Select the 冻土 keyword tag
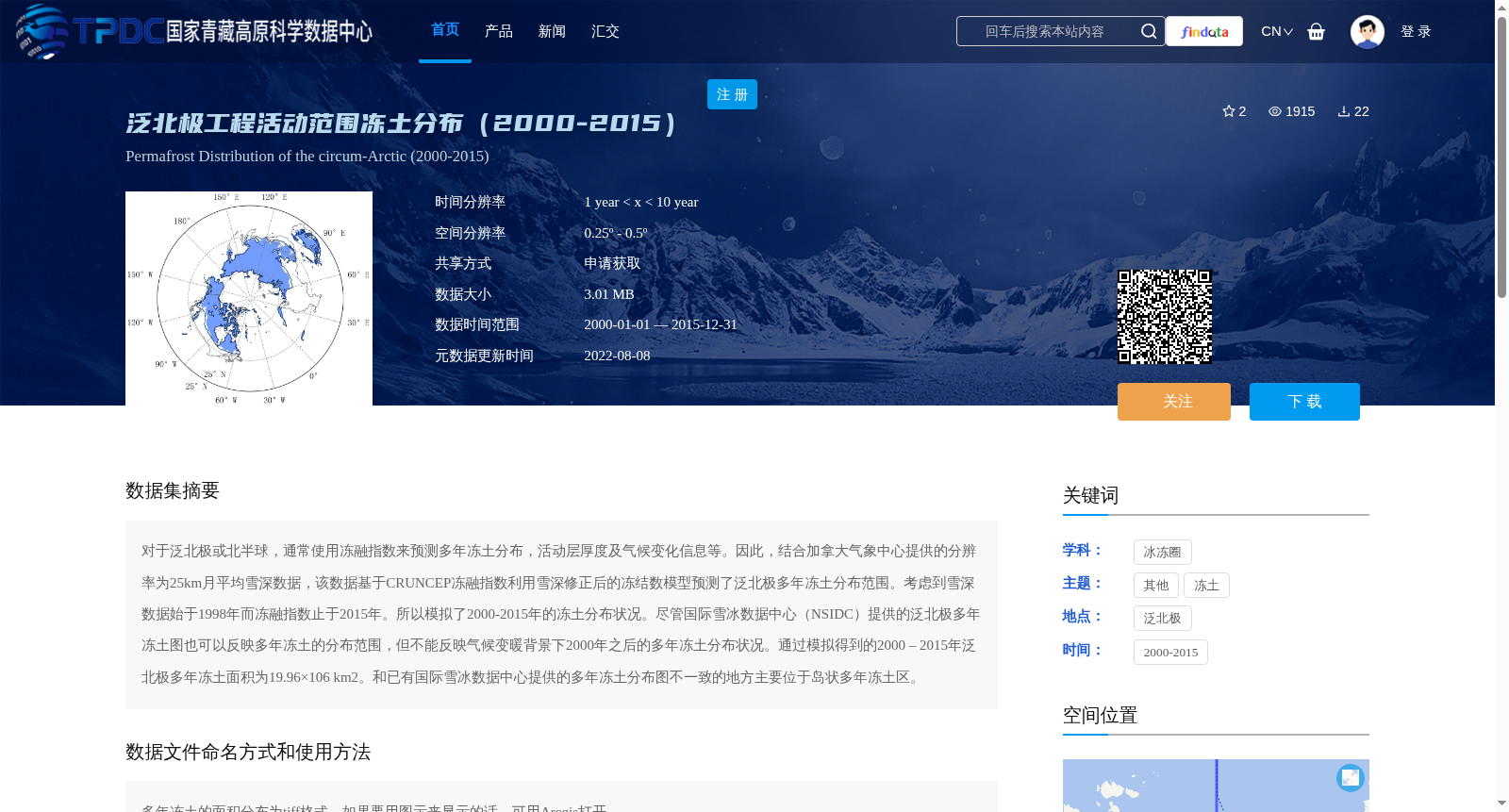1509x812 pixels. (x=1206, y=585)
